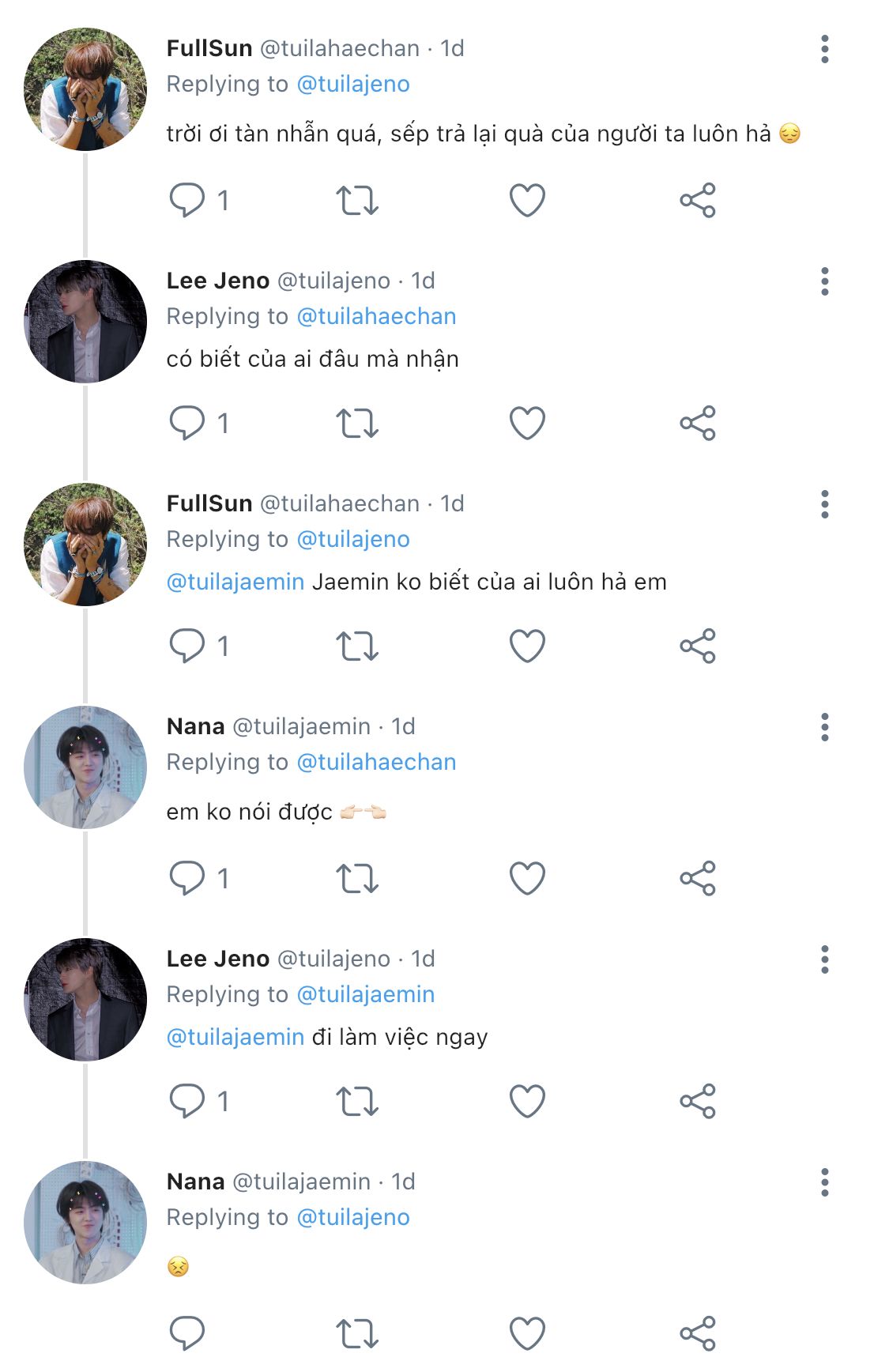The image size is (889, 1372).
Task: Open @tuilajaemin mention in FullSun's tweet text
Action: [235, 582]
